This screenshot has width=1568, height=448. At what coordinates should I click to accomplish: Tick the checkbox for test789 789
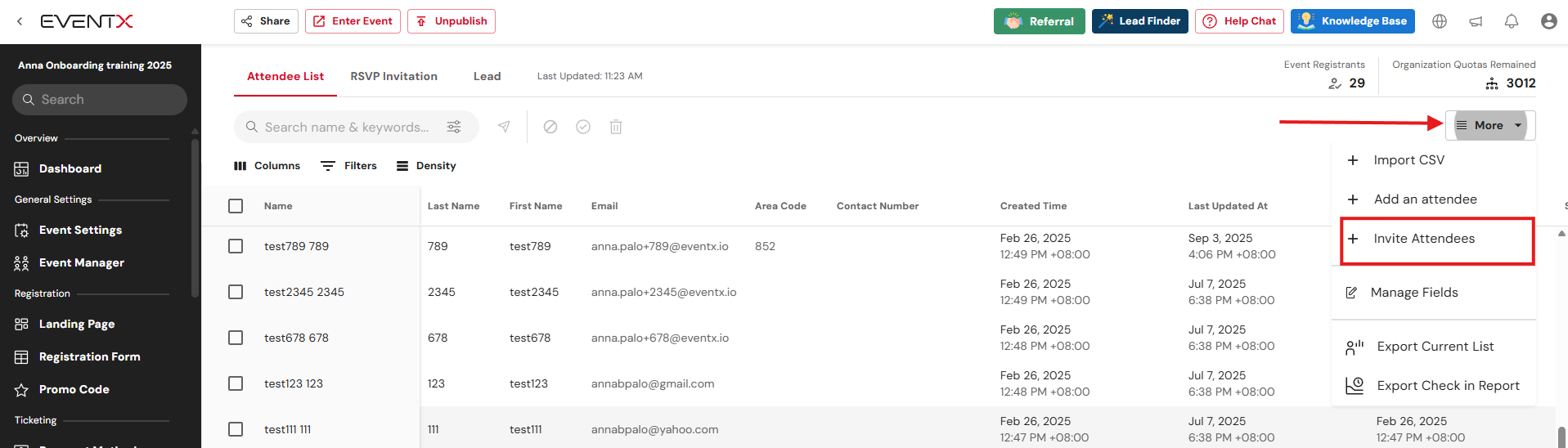(x=236, y=246)
